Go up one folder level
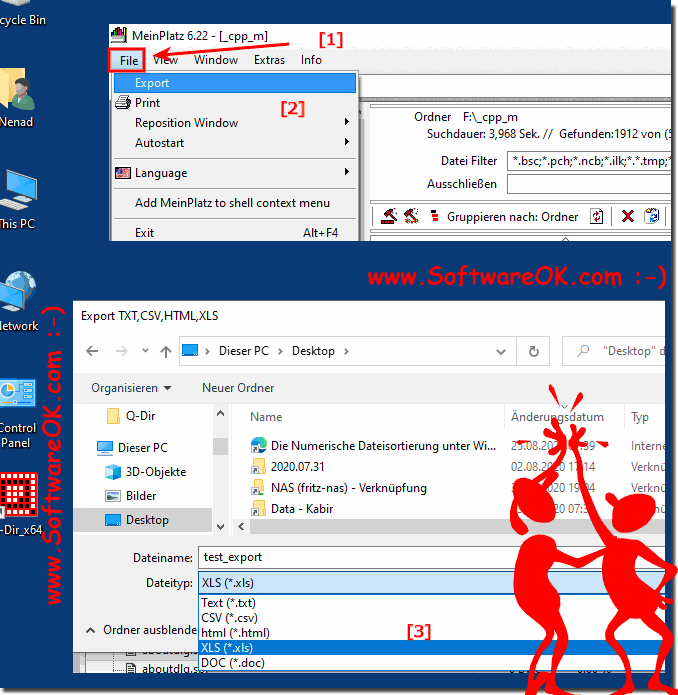This screenshot has width=678, height=695. [166, 351]
